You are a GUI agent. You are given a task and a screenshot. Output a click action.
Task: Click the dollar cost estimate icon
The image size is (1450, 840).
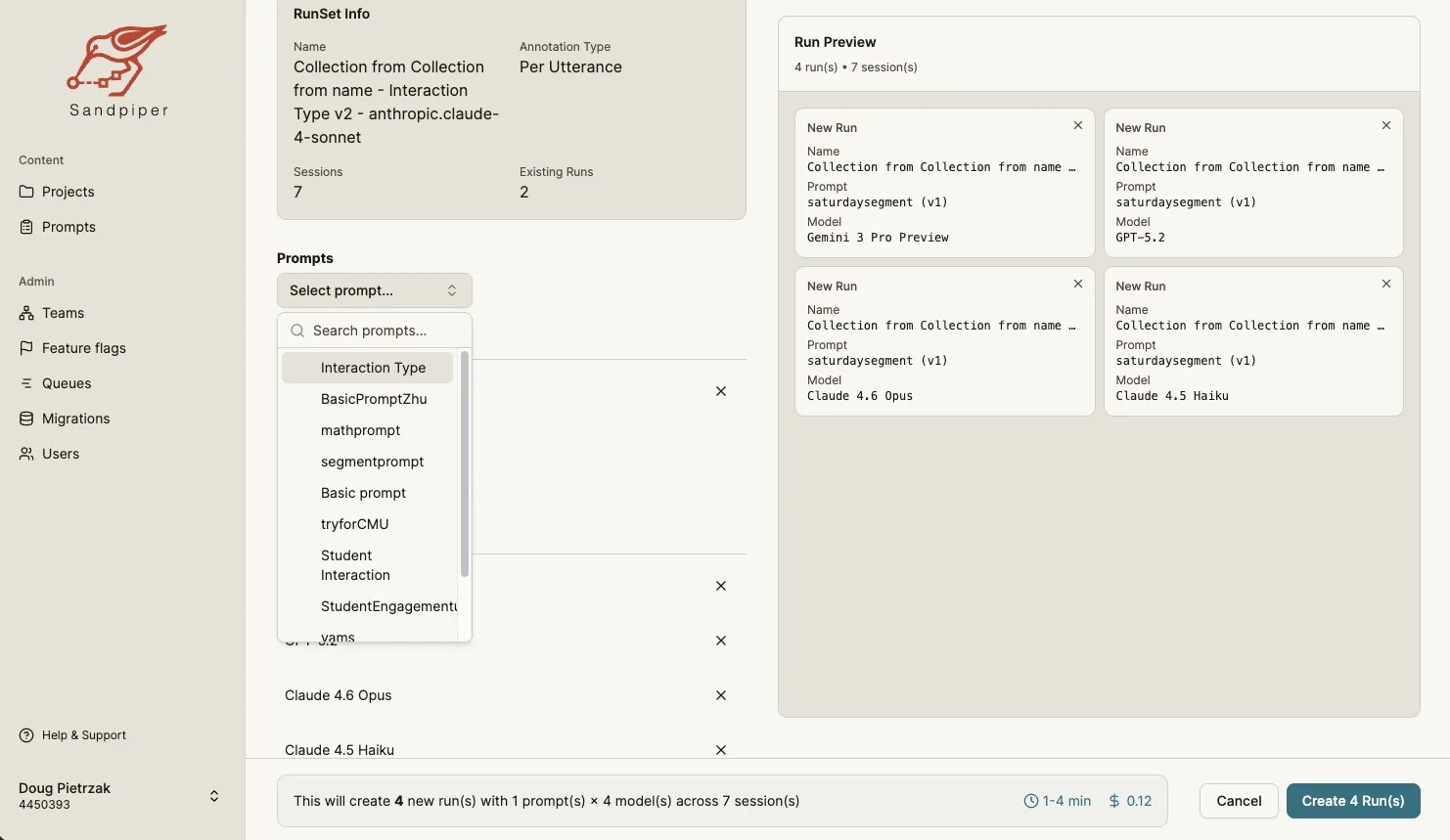pos(1114,801)
